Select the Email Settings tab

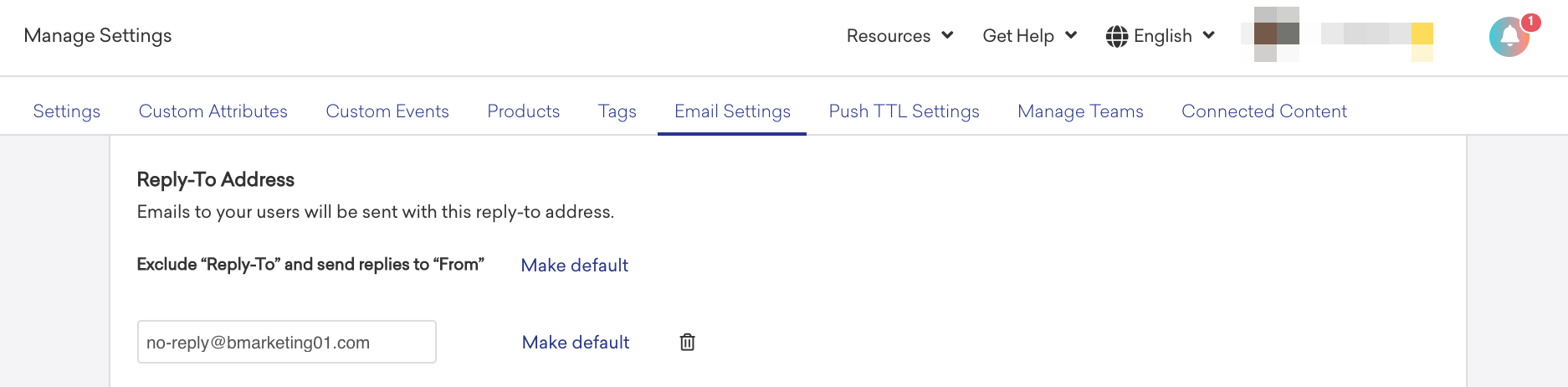tap(732, 111)
